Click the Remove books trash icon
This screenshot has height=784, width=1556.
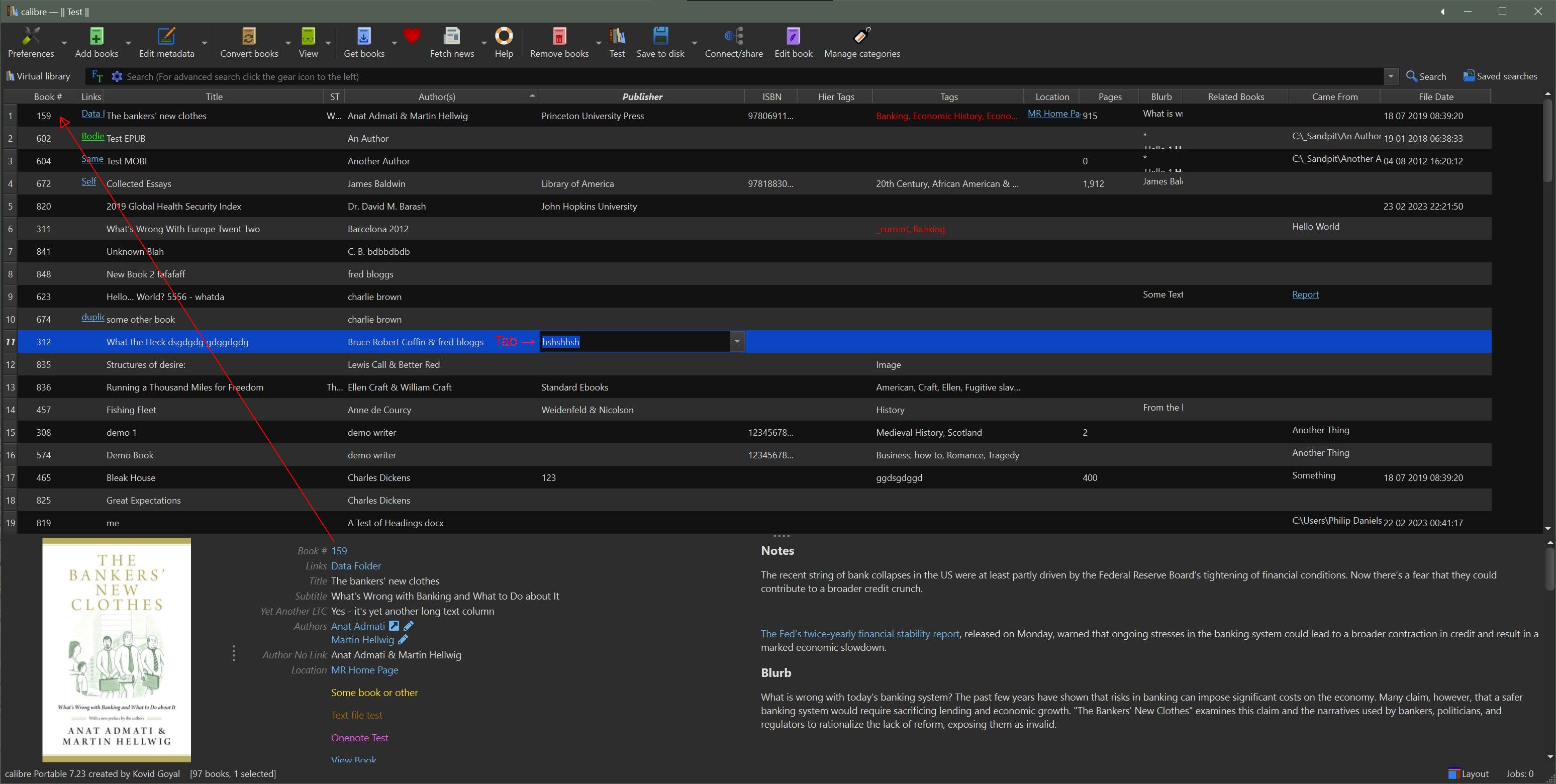coord(559,37)
